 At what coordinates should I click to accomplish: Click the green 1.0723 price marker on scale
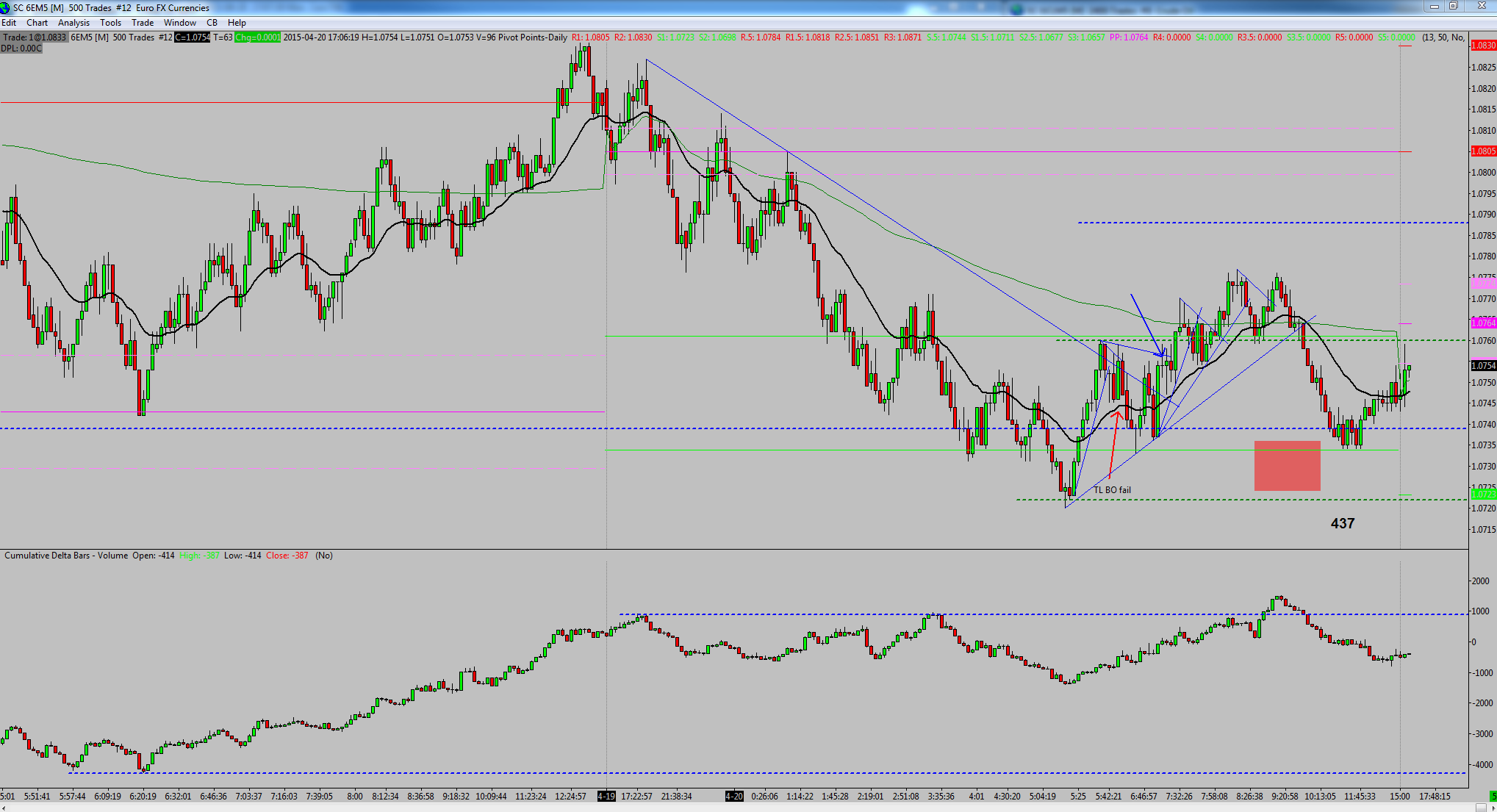(1483, 495)
